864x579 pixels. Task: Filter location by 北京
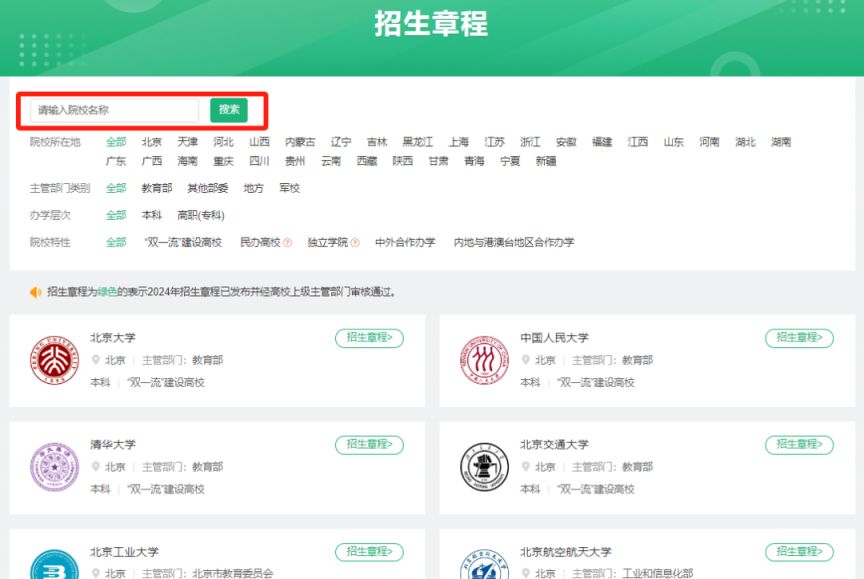[x=152, y=142]
